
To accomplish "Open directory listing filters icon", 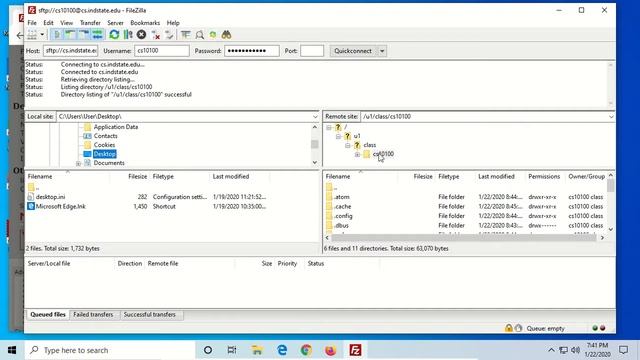I will click(186, 35).
